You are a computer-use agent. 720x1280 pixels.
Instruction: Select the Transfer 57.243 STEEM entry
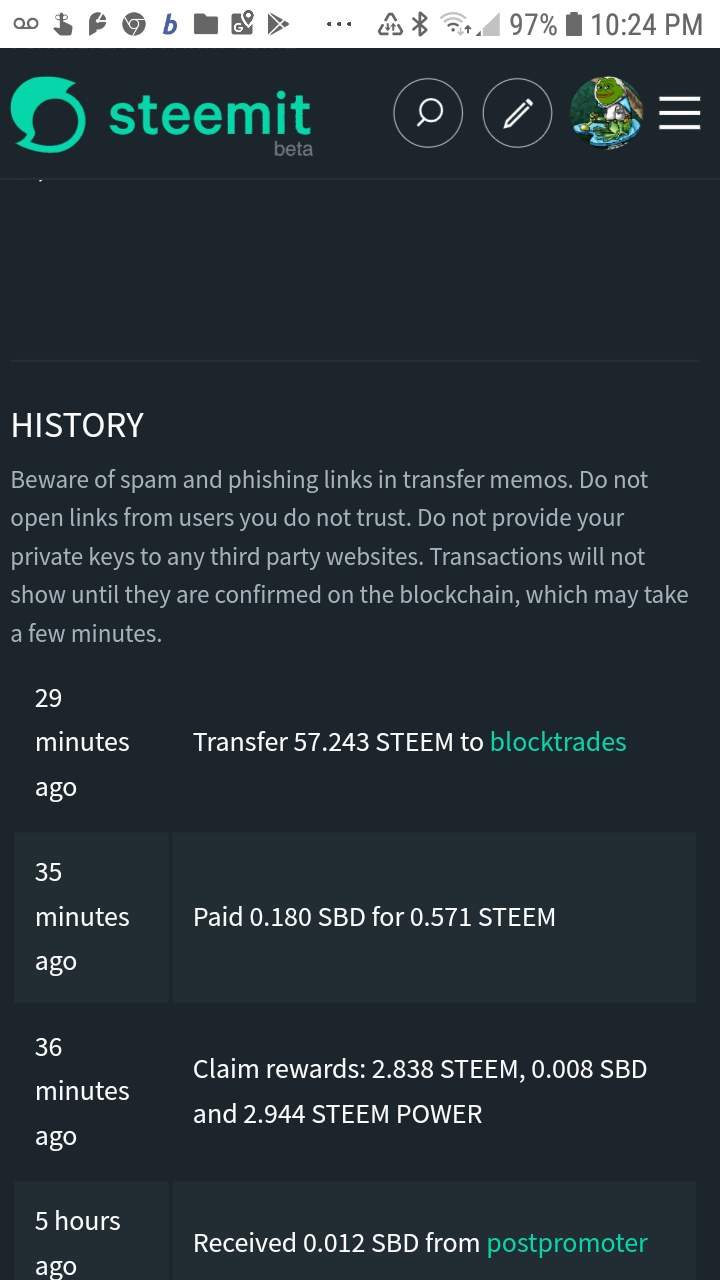[338, 742]
